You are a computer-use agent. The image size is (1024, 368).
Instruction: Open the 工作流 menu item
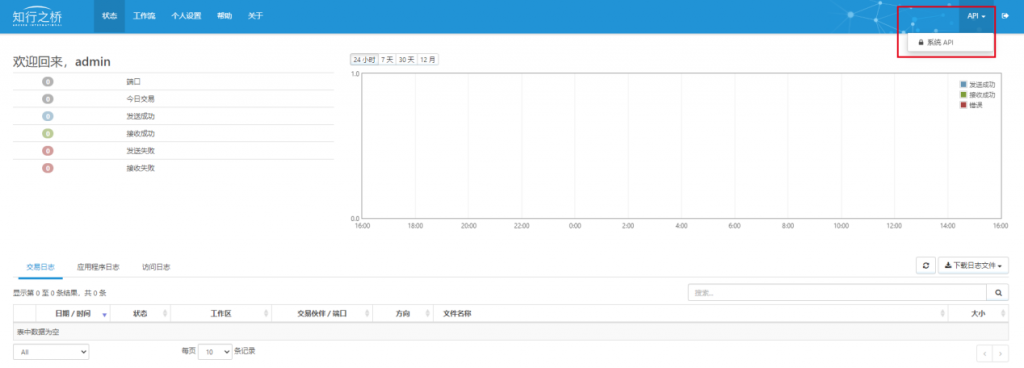coord(144,16)
